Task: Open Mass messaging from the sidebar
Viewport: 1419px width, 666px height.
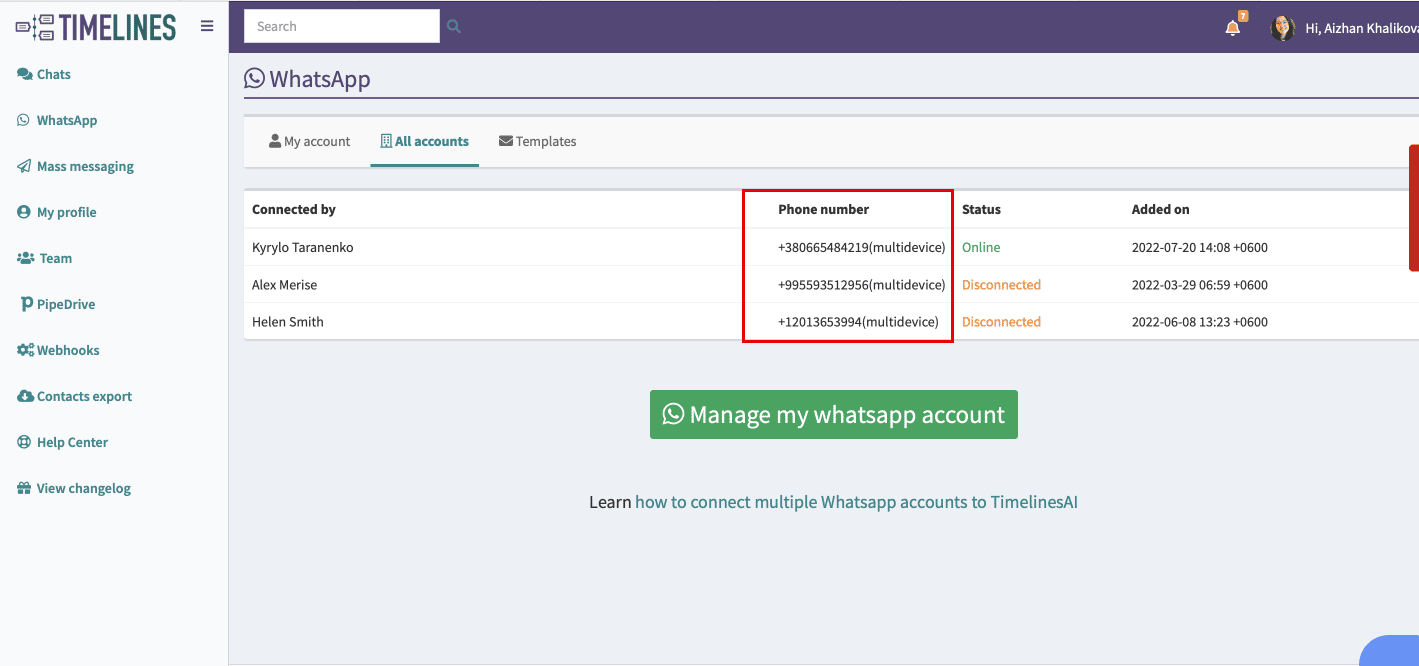Action: coord(85,166)
